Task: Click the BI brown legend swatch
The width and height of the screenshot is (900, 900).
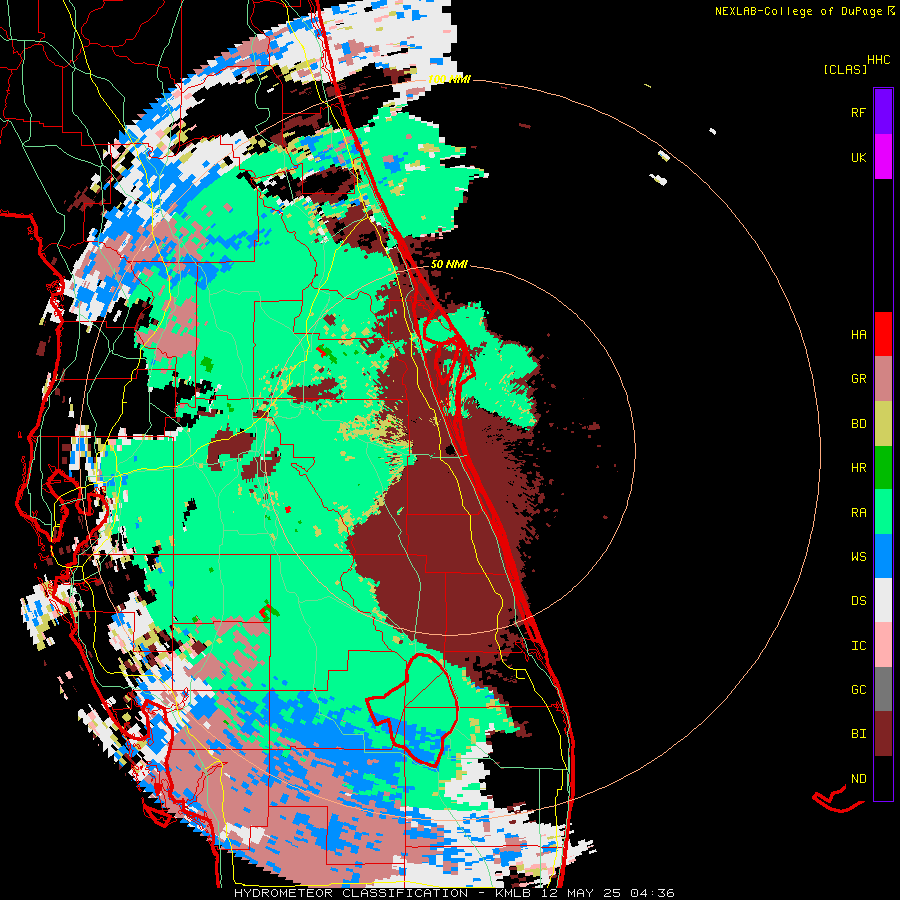Action: pyautogui.click(x=883, y=734)
